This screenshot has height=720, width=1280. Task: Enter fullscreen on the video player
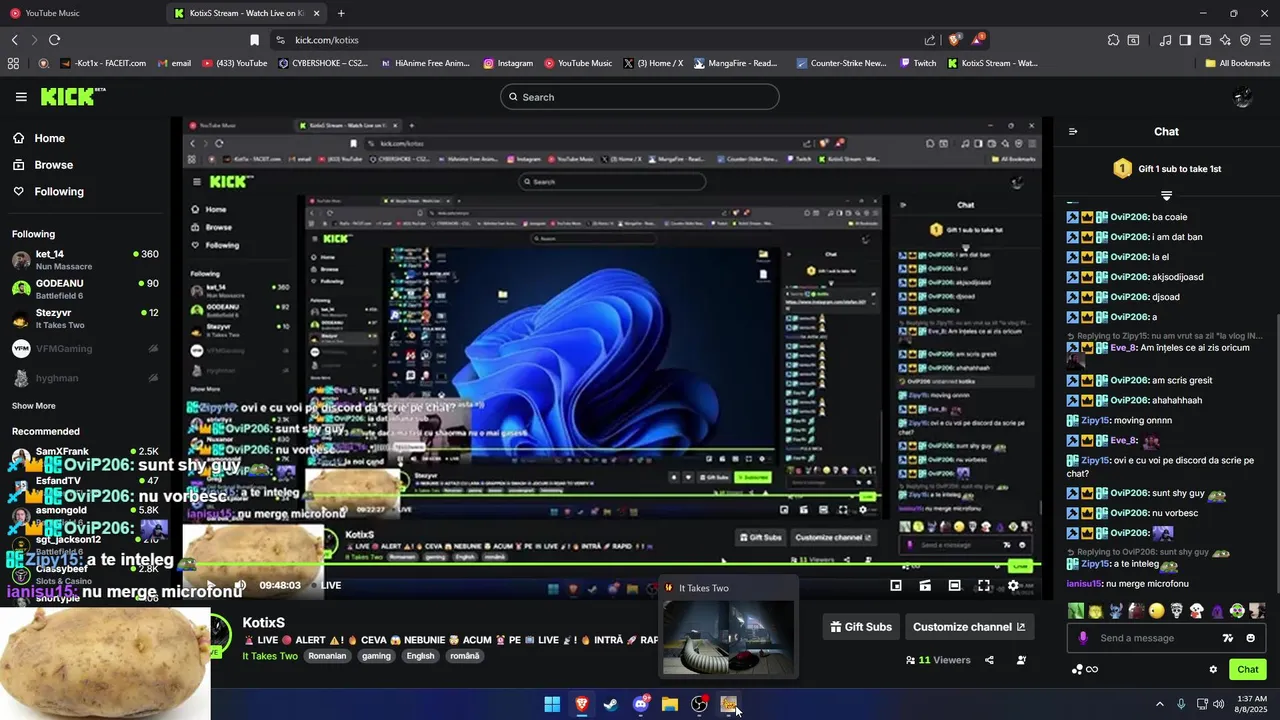click(984, 586)
